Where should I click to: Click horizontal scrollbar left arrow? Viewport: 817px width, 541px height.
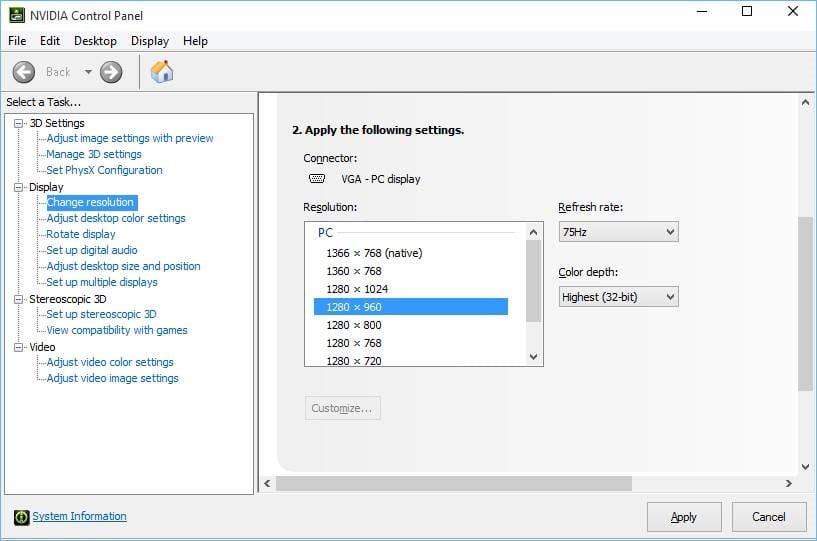point(267,484)
